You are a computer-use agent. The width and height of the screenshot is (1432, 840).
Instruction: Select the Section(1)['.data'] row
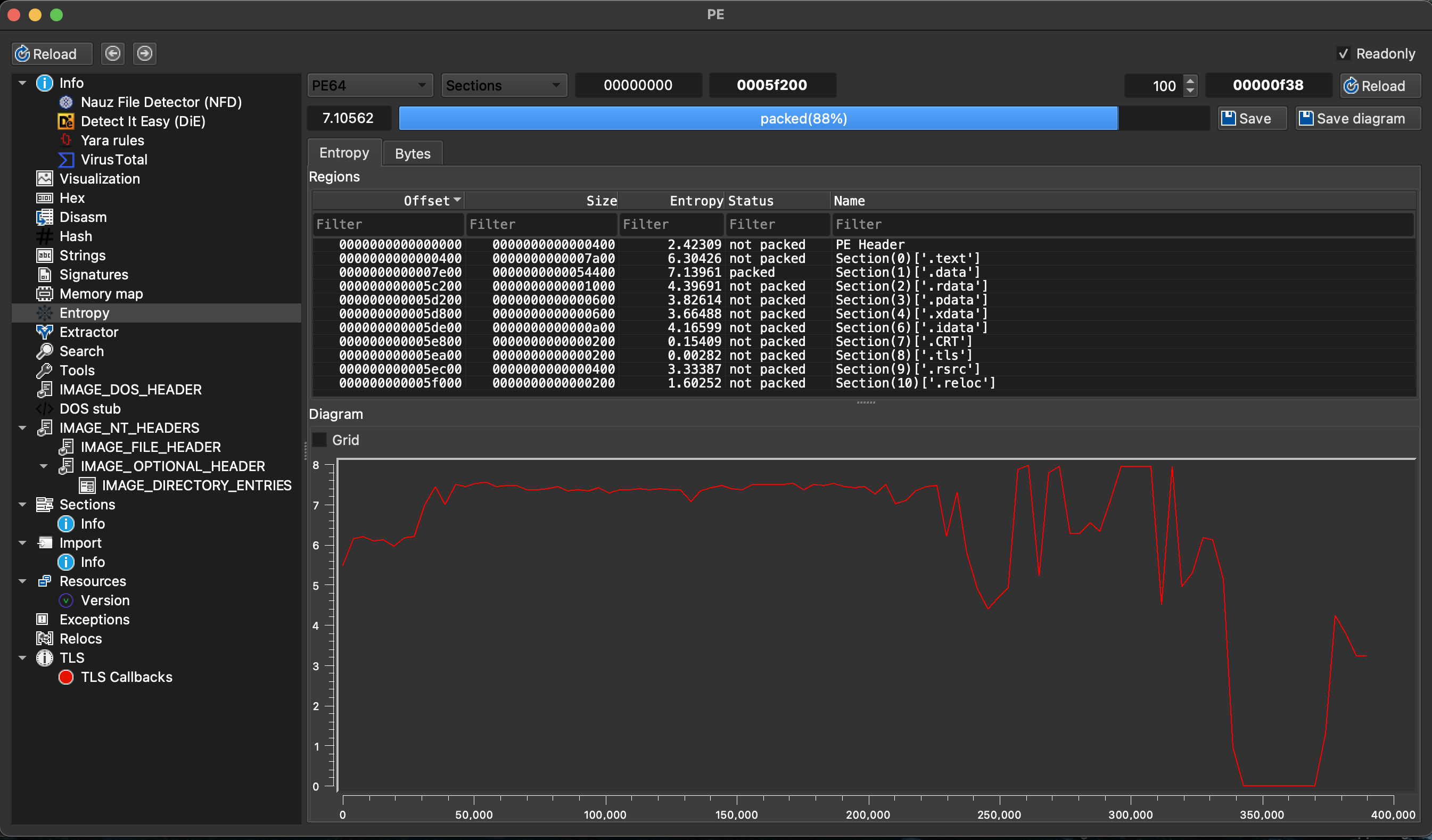[x=864, y=272]
